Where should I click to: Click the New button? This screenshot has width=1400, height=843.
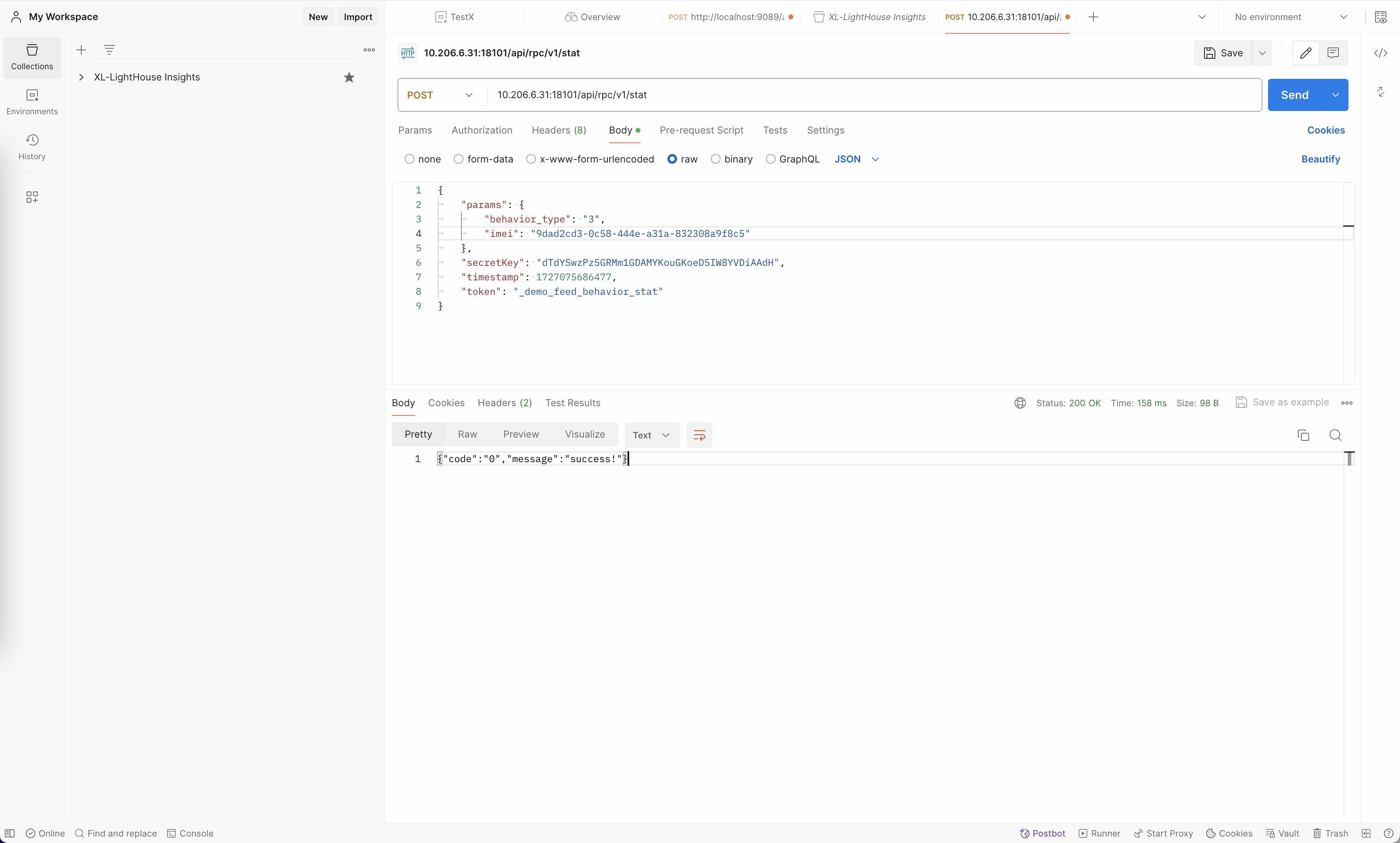318,17
